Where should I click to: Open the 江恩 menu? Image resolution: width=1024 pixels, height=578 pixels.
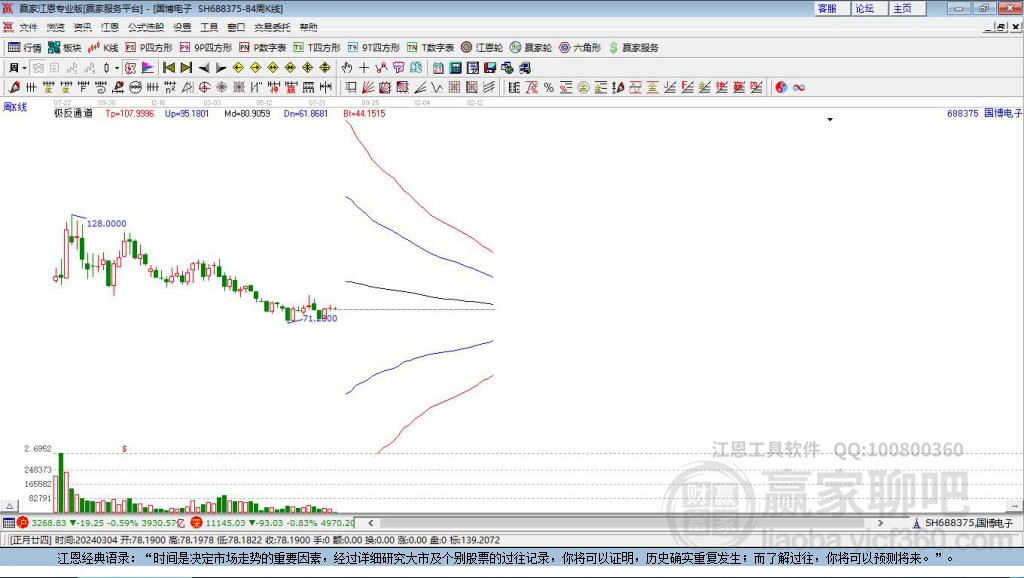pyautogui.click(x=110, y=27)
